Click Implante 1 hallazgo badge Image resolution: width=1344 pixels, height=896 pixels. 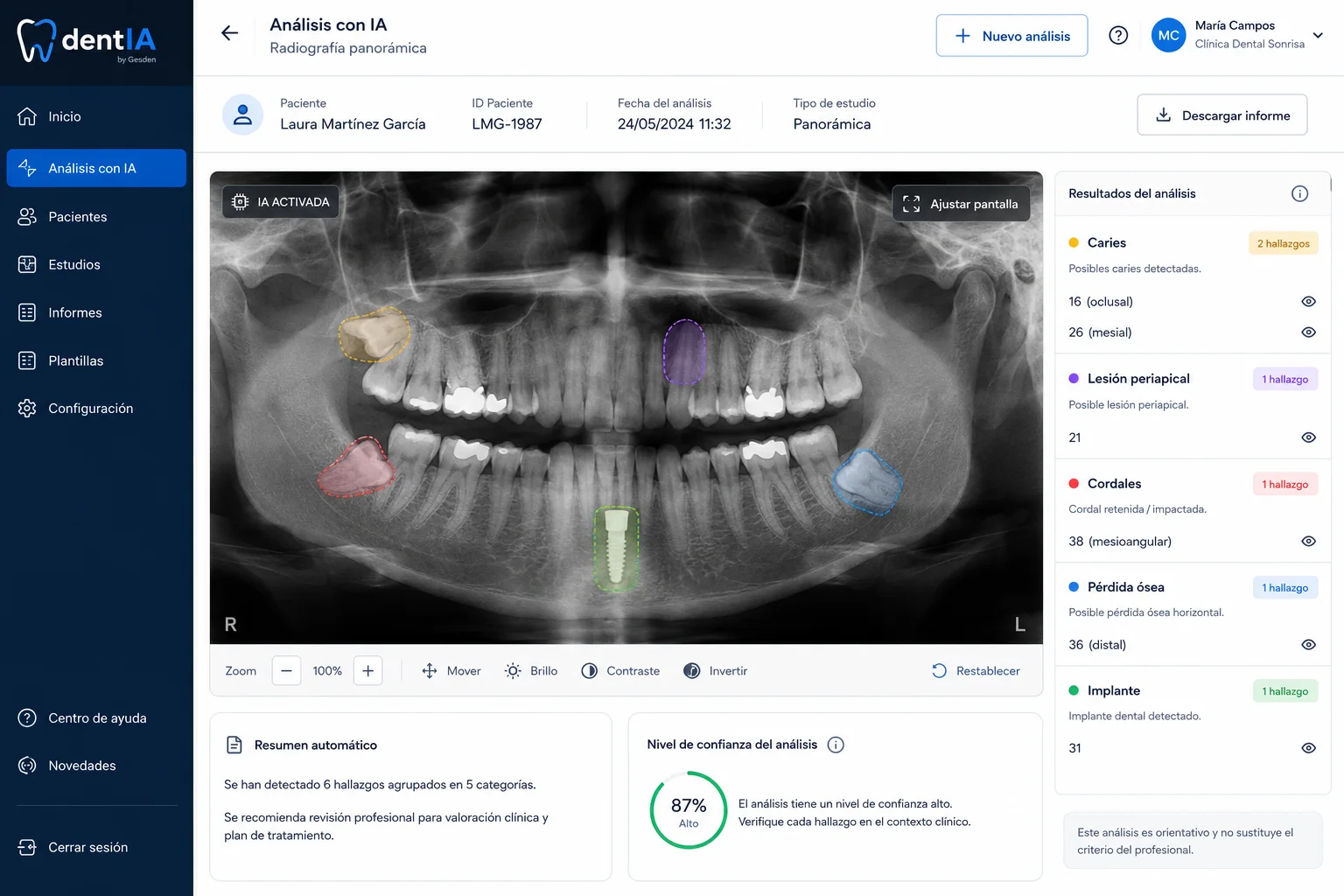click(1285, 691)
